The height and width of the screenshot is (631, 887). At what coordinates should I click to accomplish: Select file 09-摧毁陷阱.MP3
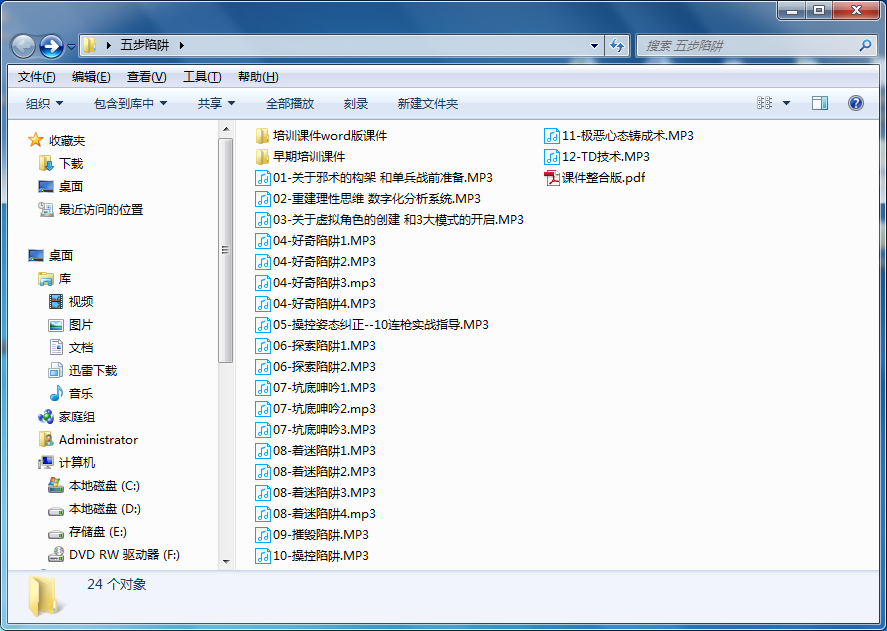point(312,534)
